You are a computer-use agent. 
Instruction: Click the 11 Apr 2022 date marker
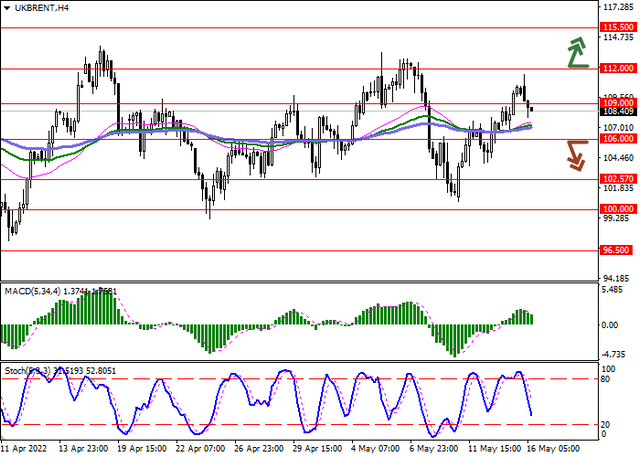point(24,449)
